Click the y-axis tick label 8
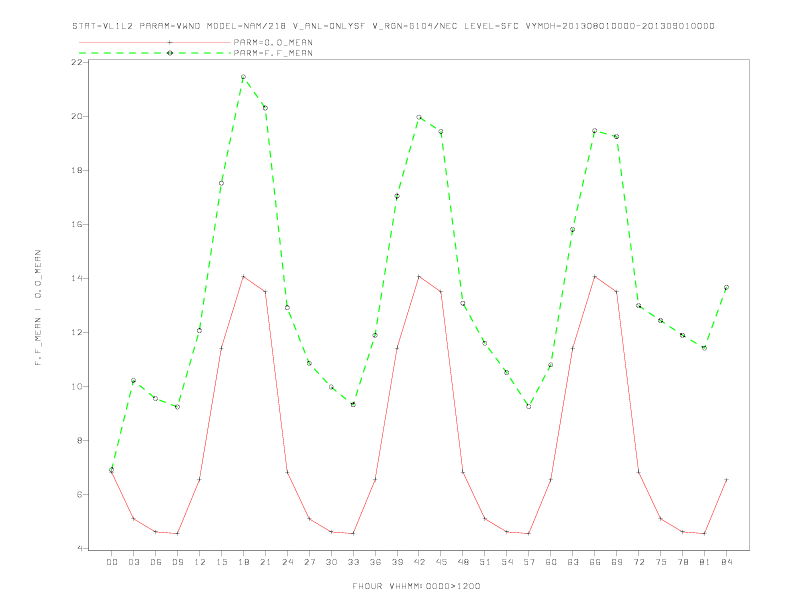 (x=79, y=440)
